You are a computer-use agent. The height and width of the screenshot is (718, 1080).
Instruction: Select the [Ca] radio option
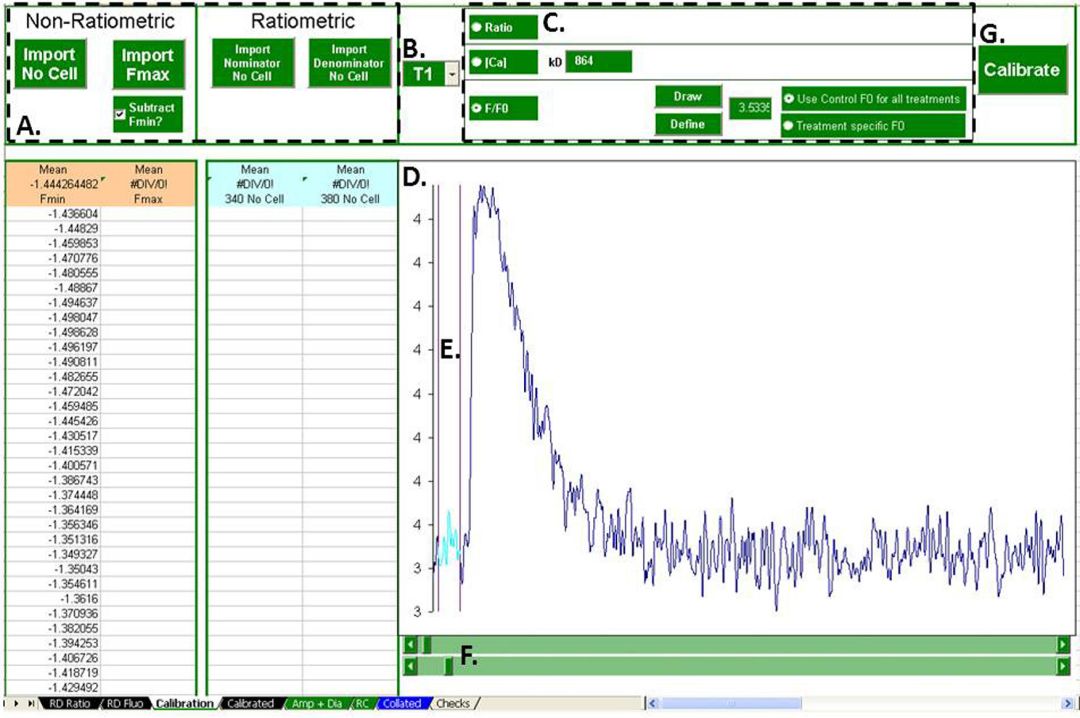[477, 63]
